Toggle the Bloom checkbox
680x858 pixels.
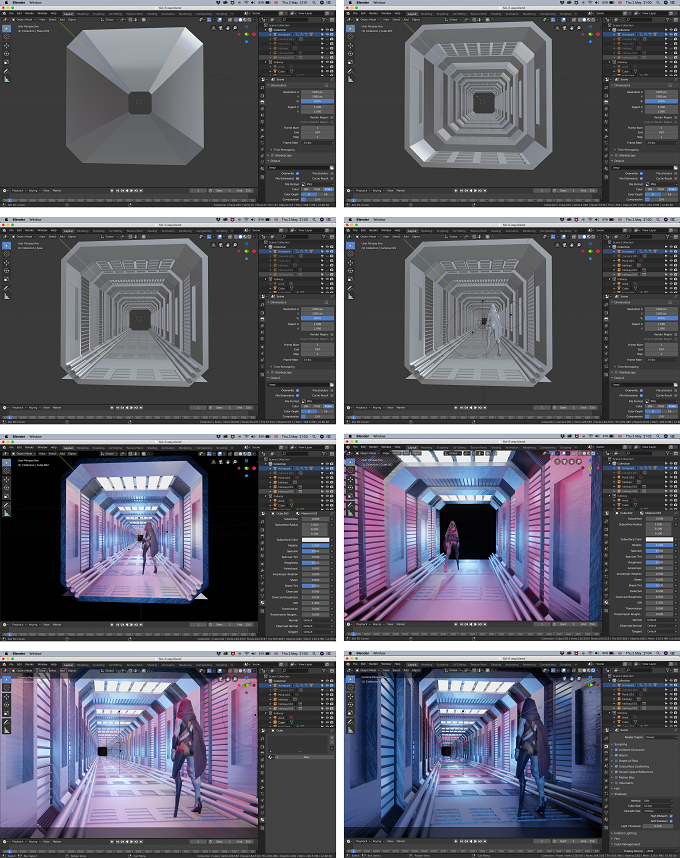coord(617,755)
